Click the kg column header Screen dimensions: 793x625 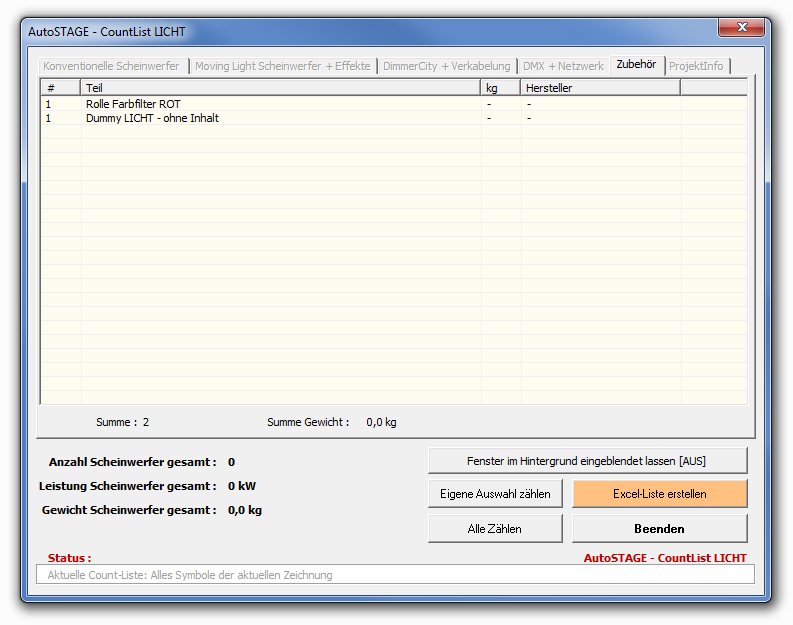[x=500, y=88]
